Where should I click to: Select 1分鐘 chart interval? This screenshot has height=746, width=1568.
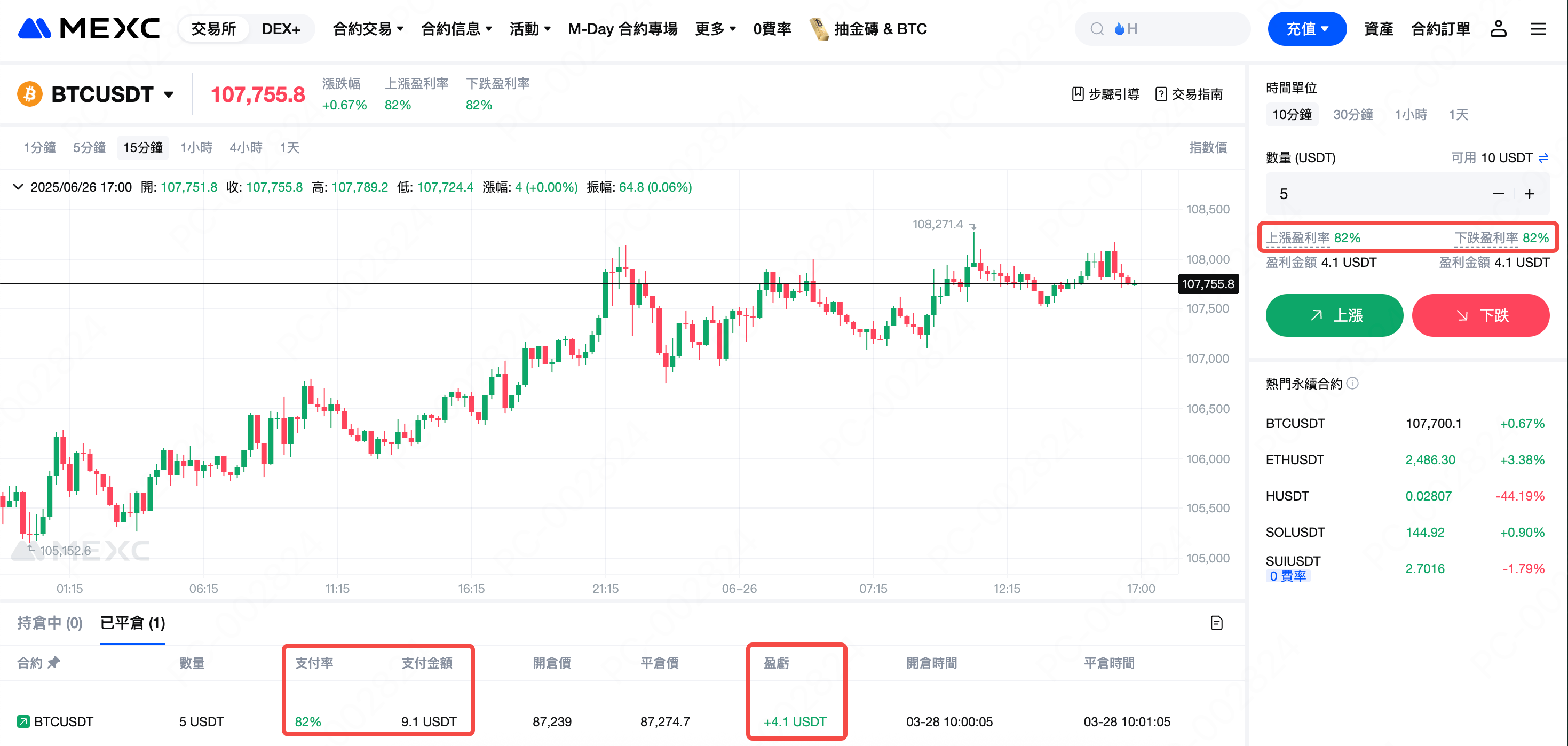click(39, 147)
